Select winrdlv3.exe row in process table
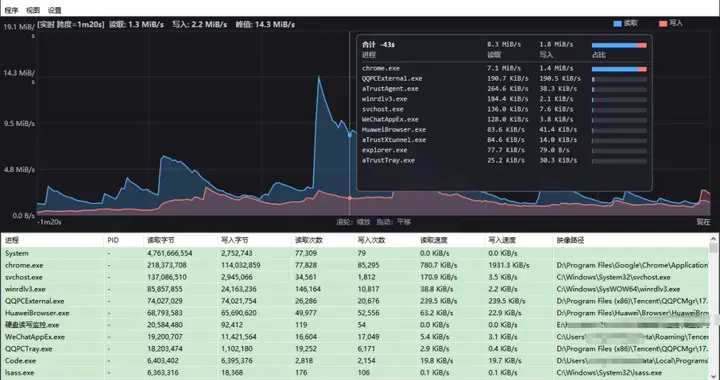Screen dimensions: 720x380 tap(354, 289)
